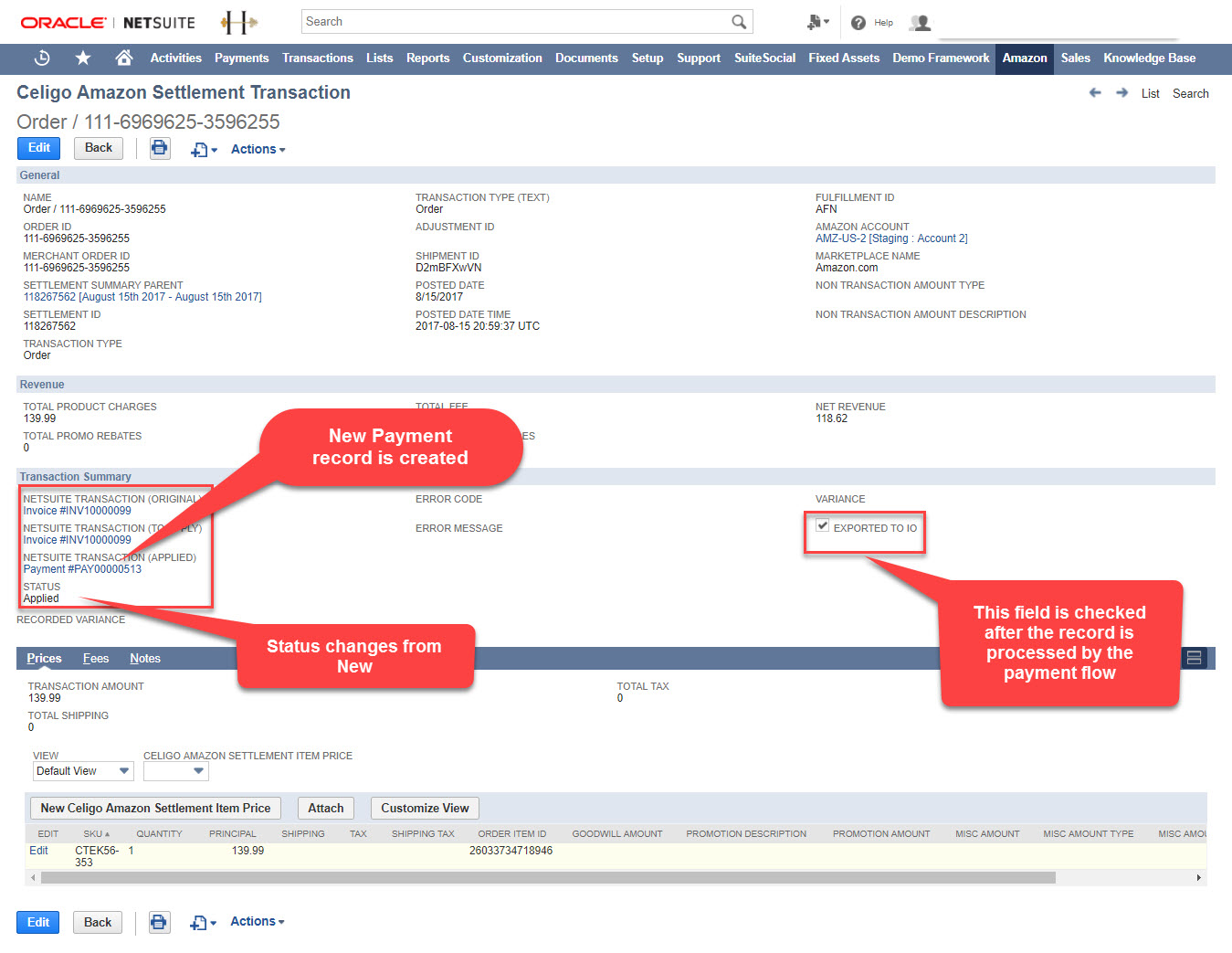Screen dimensions: 1232x953
Task: Open the Recent Records clock icon
Action: [42, 58]
